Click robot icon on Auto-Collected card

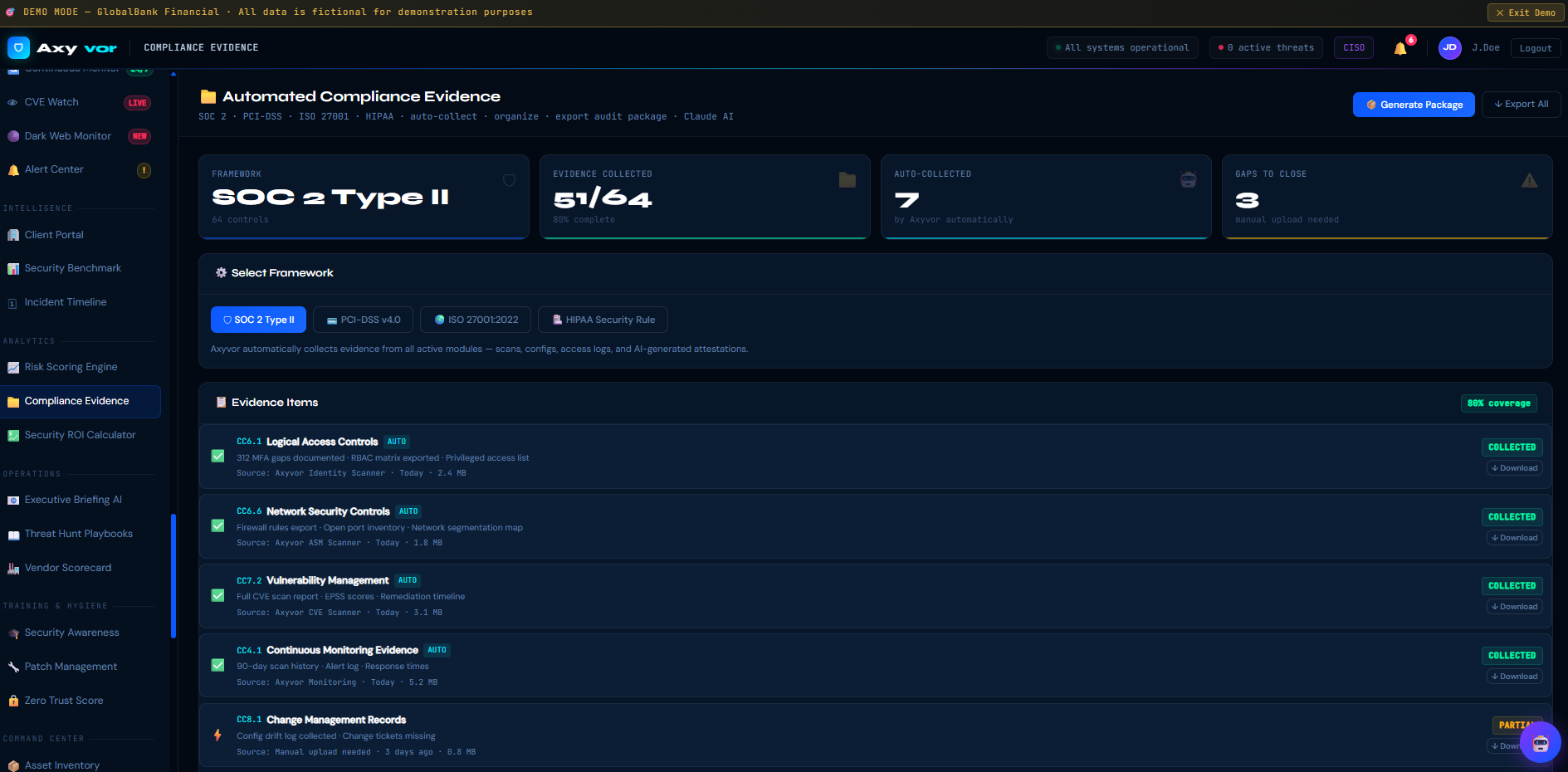click(1188, 179)
